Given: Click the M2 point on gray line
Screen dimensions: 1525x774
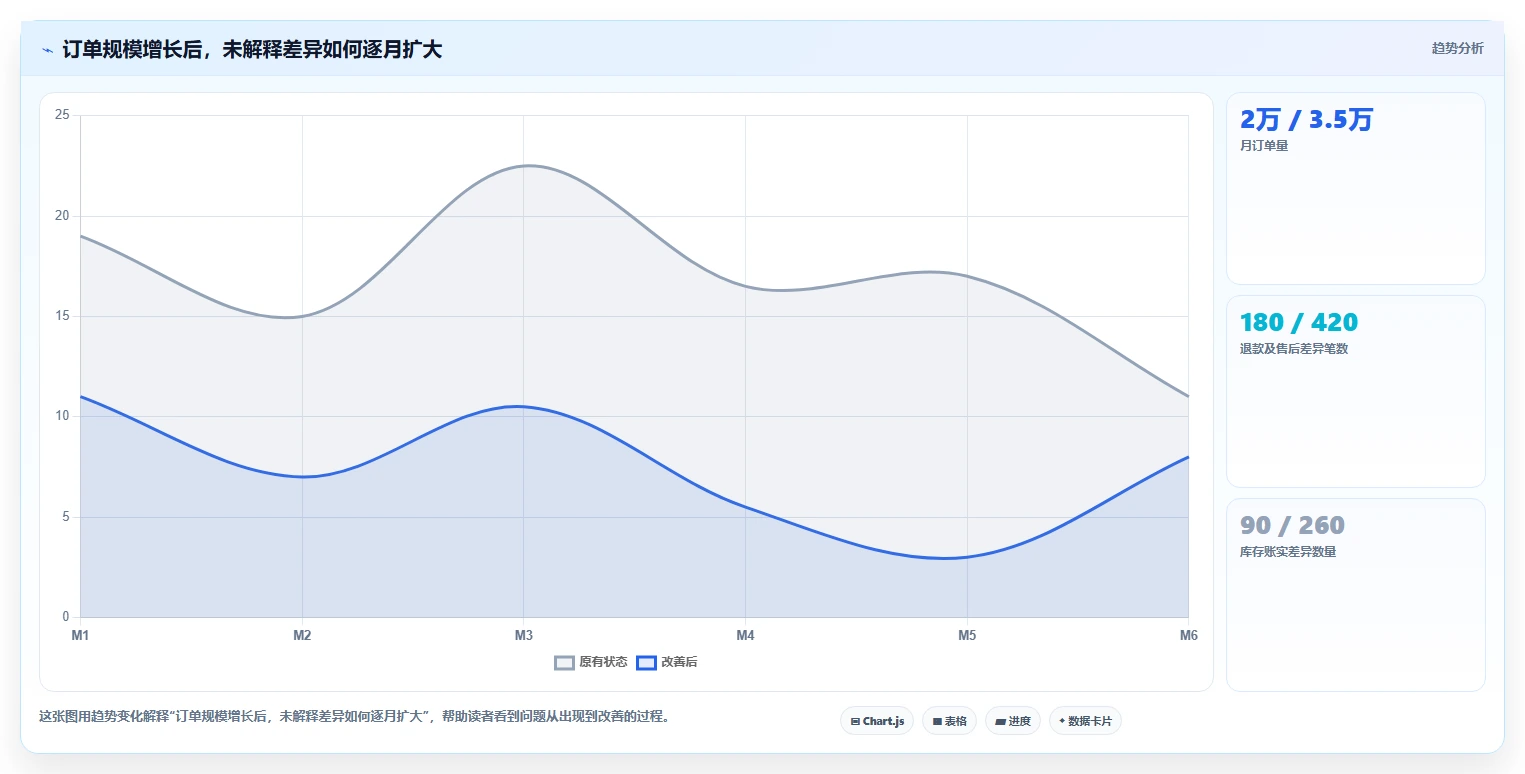Looking at the screenshot, I should (x=302, y=316).
